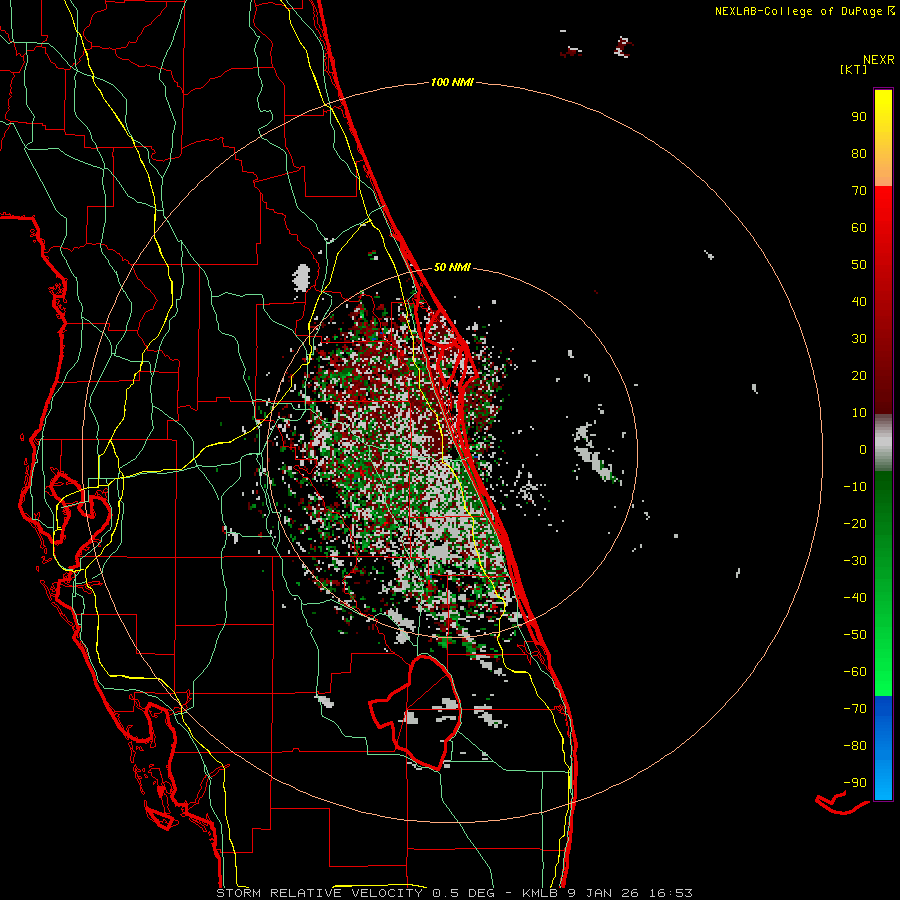The width and height of the screenshot is (900, 900).
Task: Click the [KT] units label
Action: [853, 69]
